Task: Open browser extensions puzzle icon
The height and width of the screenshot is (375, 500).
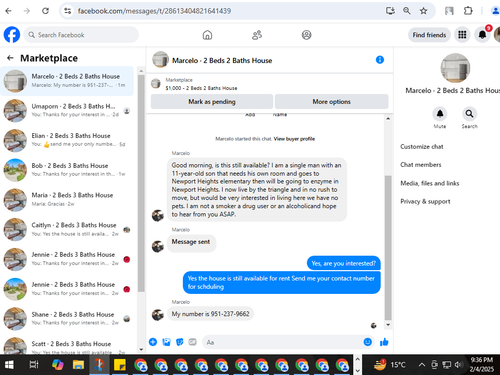Action: (468, 11)
